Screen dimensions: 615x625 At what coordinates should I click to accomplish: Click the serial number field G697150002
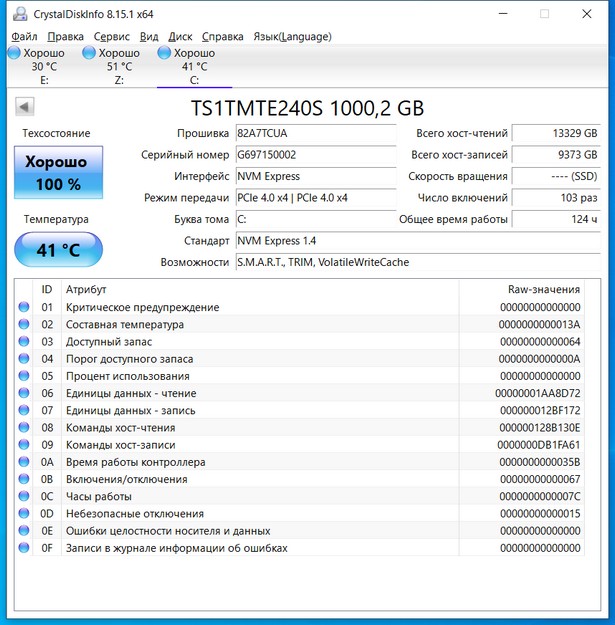click(316, 155)
